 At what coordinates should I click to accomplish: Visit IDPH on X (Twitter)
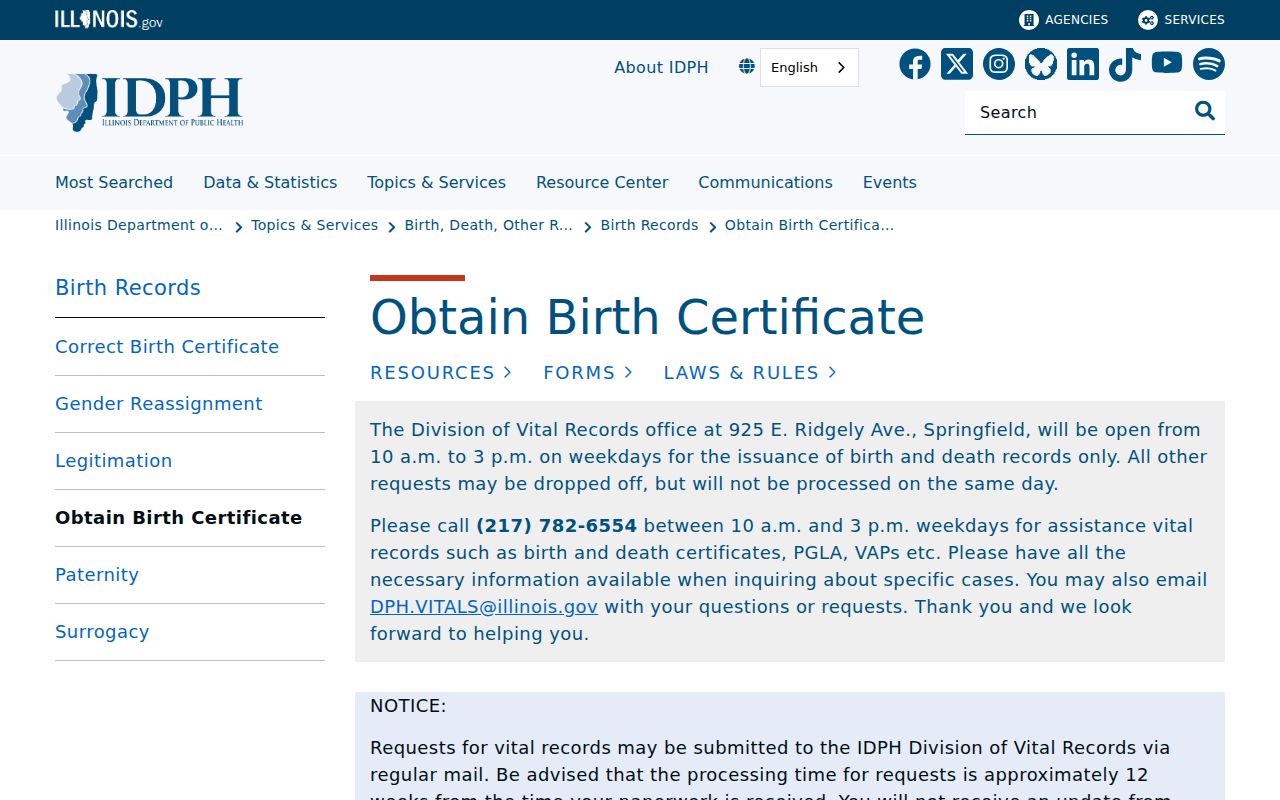(x=957, y=65)
